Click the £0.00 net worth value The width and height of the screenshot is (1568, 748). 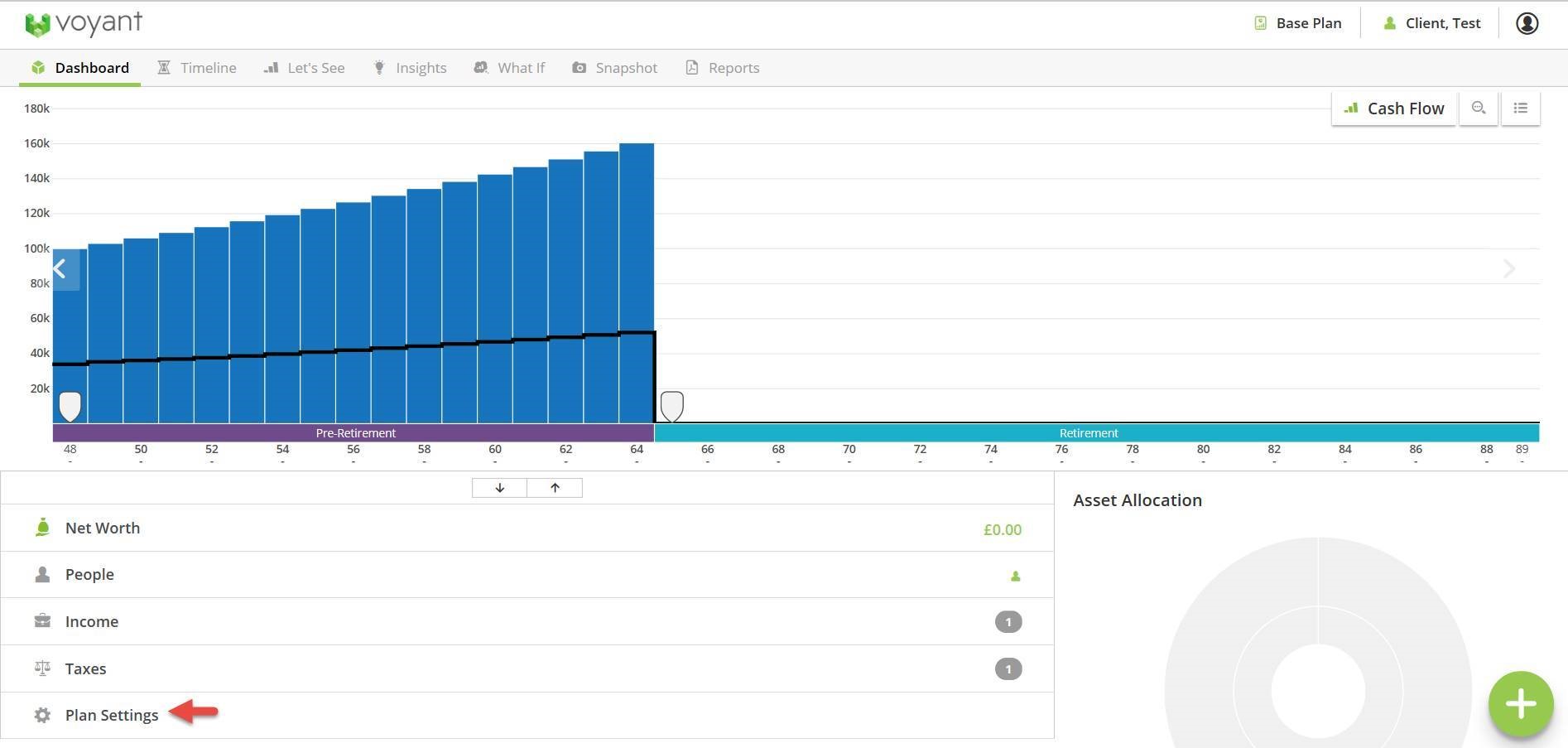click(x=1002, y=529)
